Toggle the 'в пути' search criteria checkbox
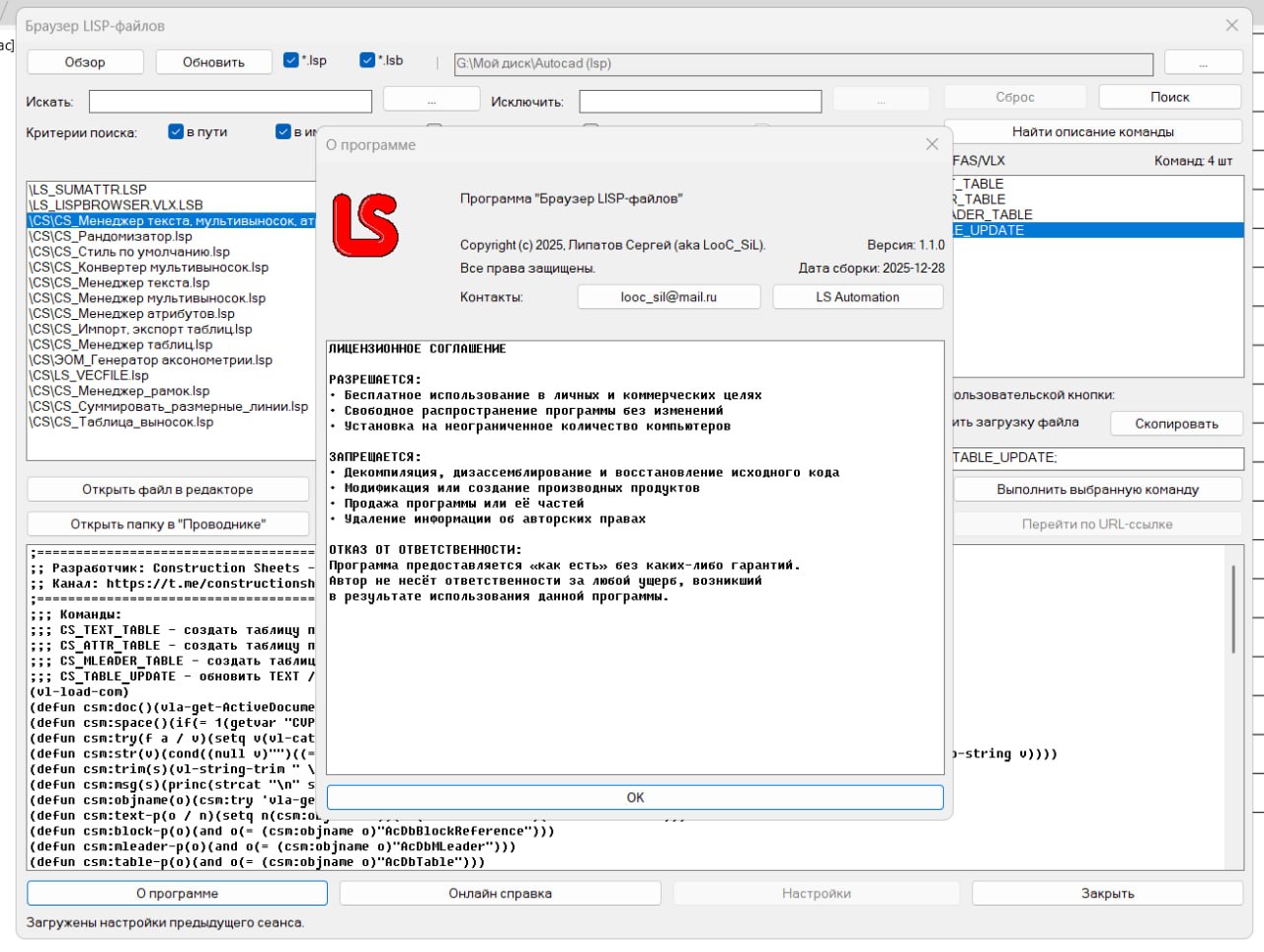Image resolution: width=1264 pixels, height=952 pixels. (x=176, y=131)
